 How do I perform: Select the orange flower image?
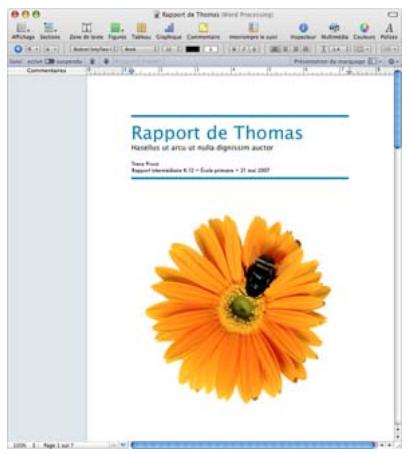click(238, 309)
